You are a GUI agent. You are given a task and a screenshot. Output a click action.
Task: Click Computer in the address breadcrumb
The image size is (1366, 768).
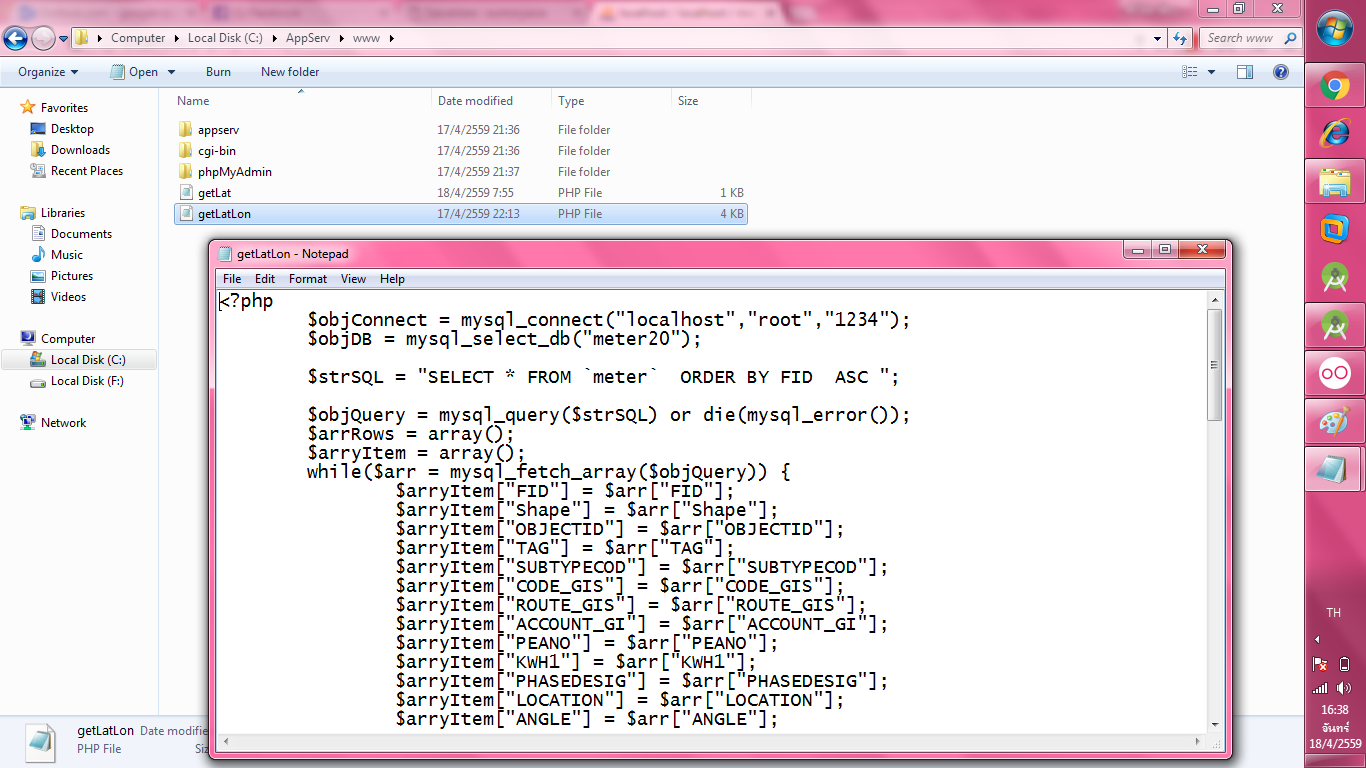point(138,38)
